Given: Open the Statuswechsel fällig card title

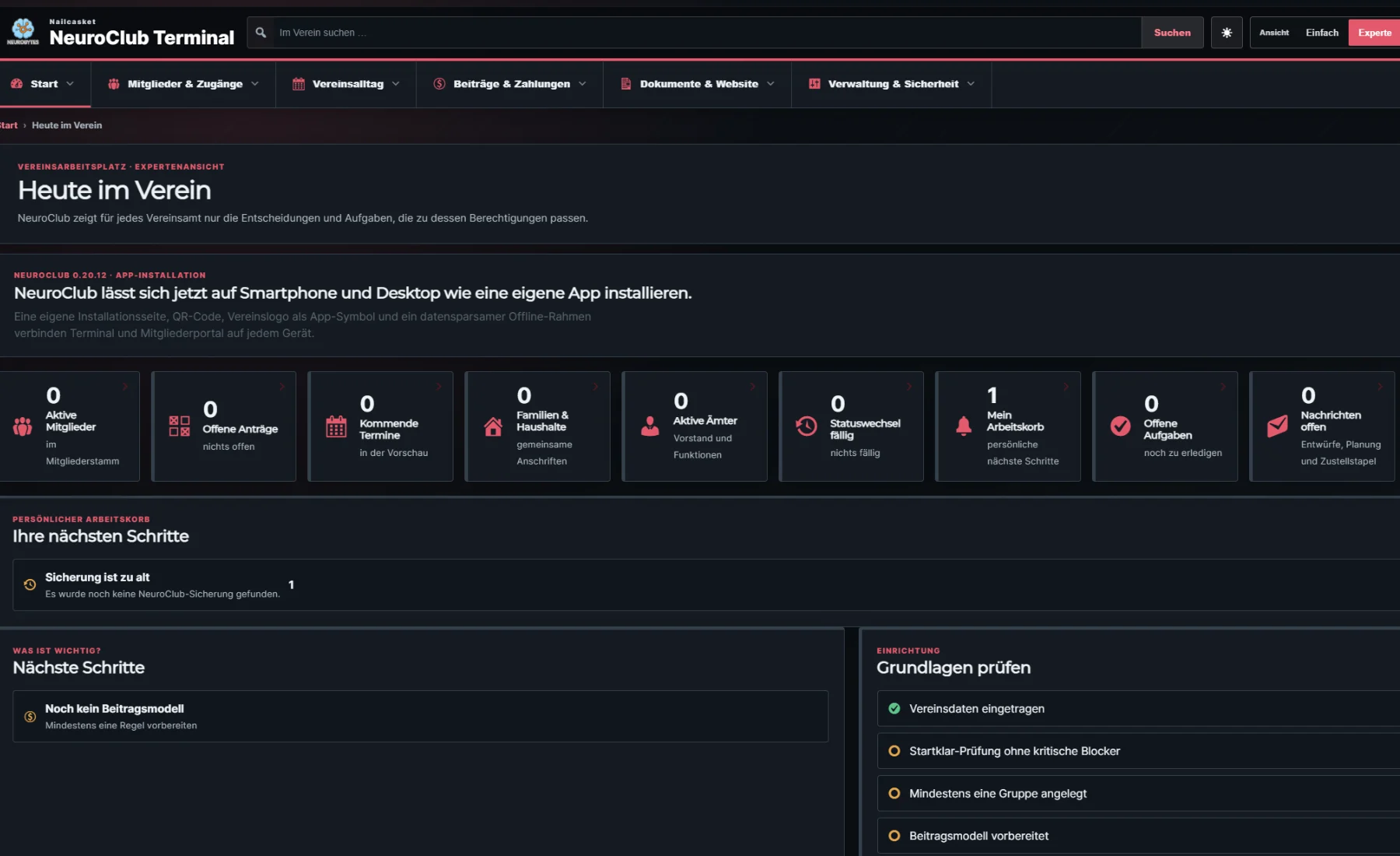Looking at the screenshot, I should coord(864,429).
